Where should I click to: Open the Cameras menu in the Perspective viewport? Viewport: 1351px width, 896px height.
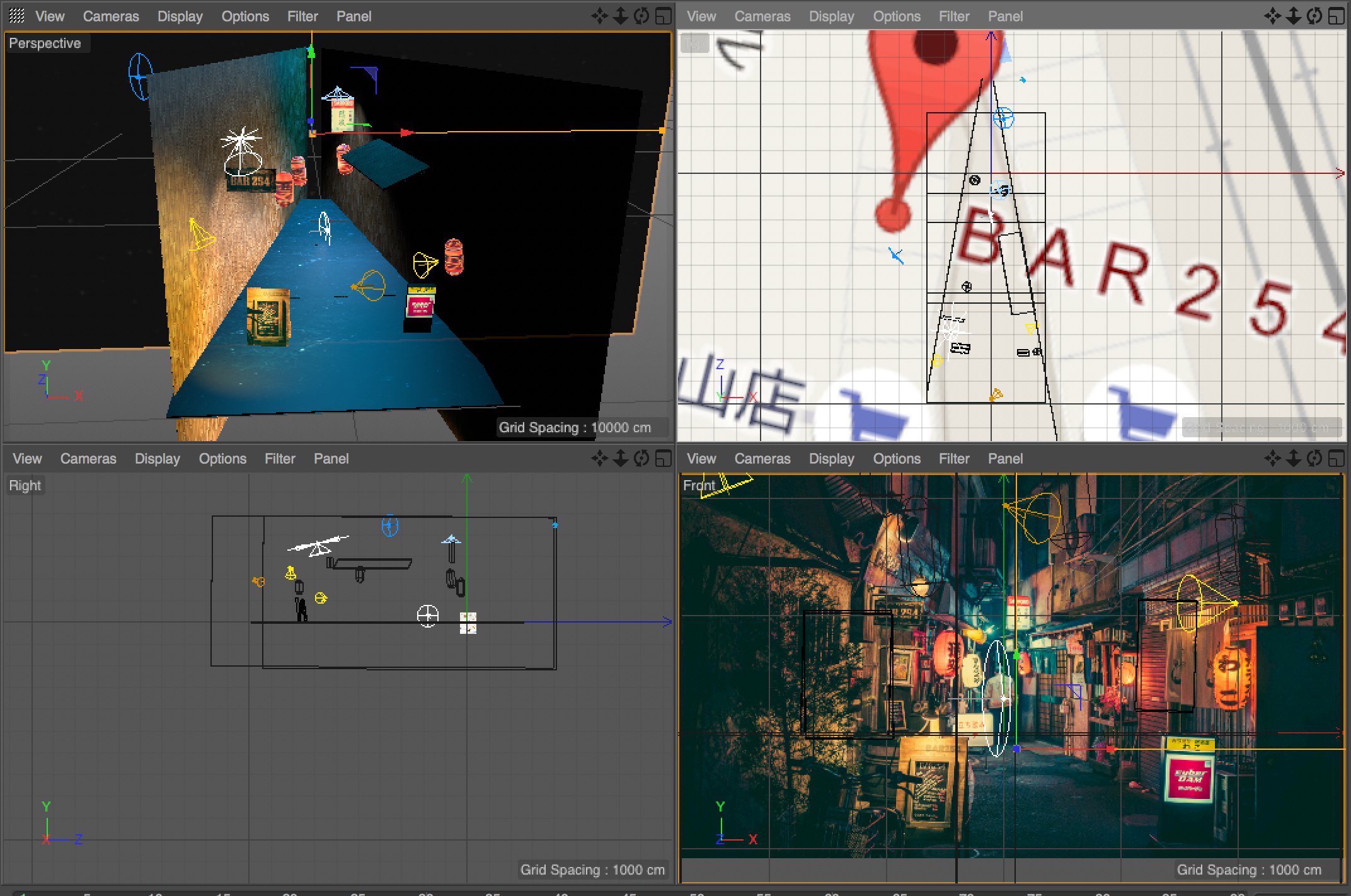[x=111, y=16]
